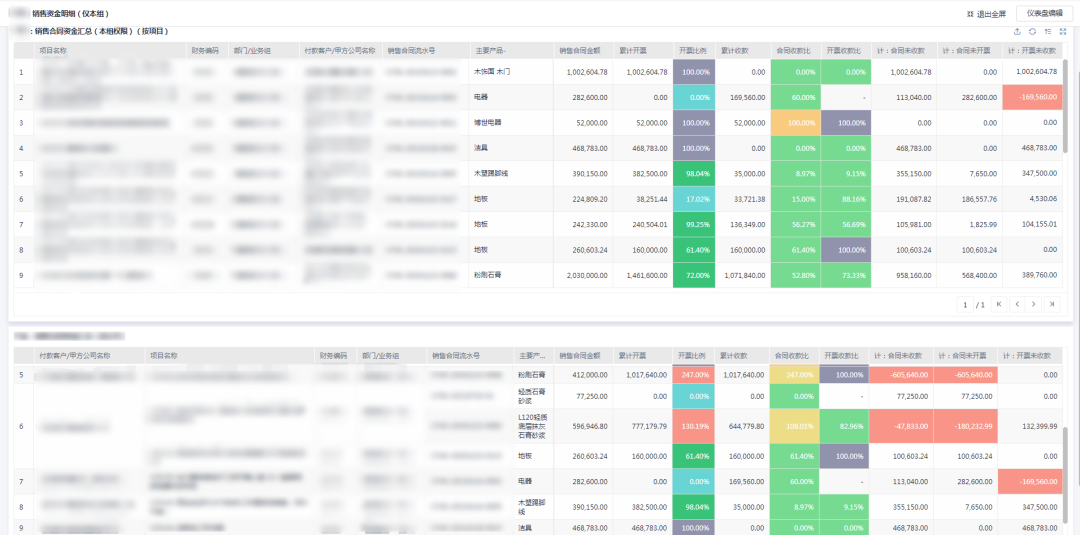Click the page number input box

[x=965, y=304]
